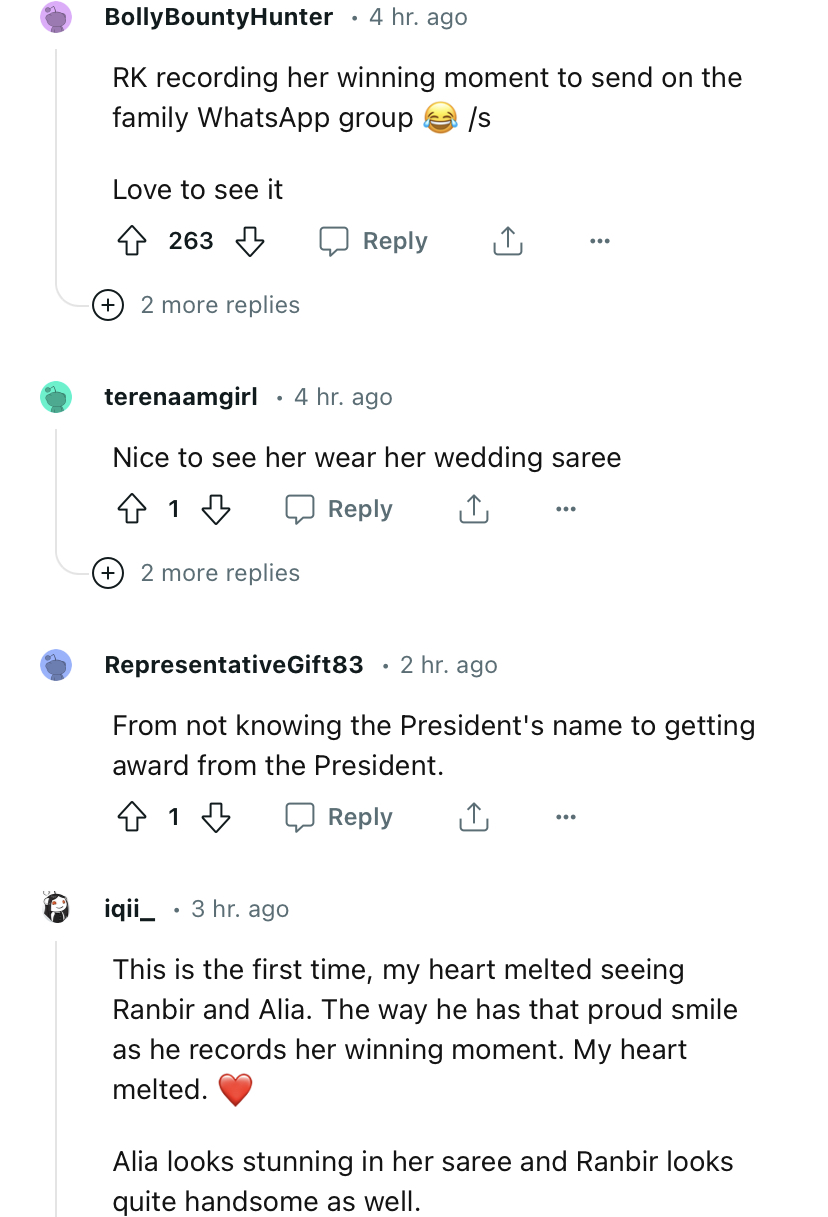Downvote terenaamgirl's comment
Image resolution: width=828 pixels, height=1217 pixels.
click(x=215, y=509)
